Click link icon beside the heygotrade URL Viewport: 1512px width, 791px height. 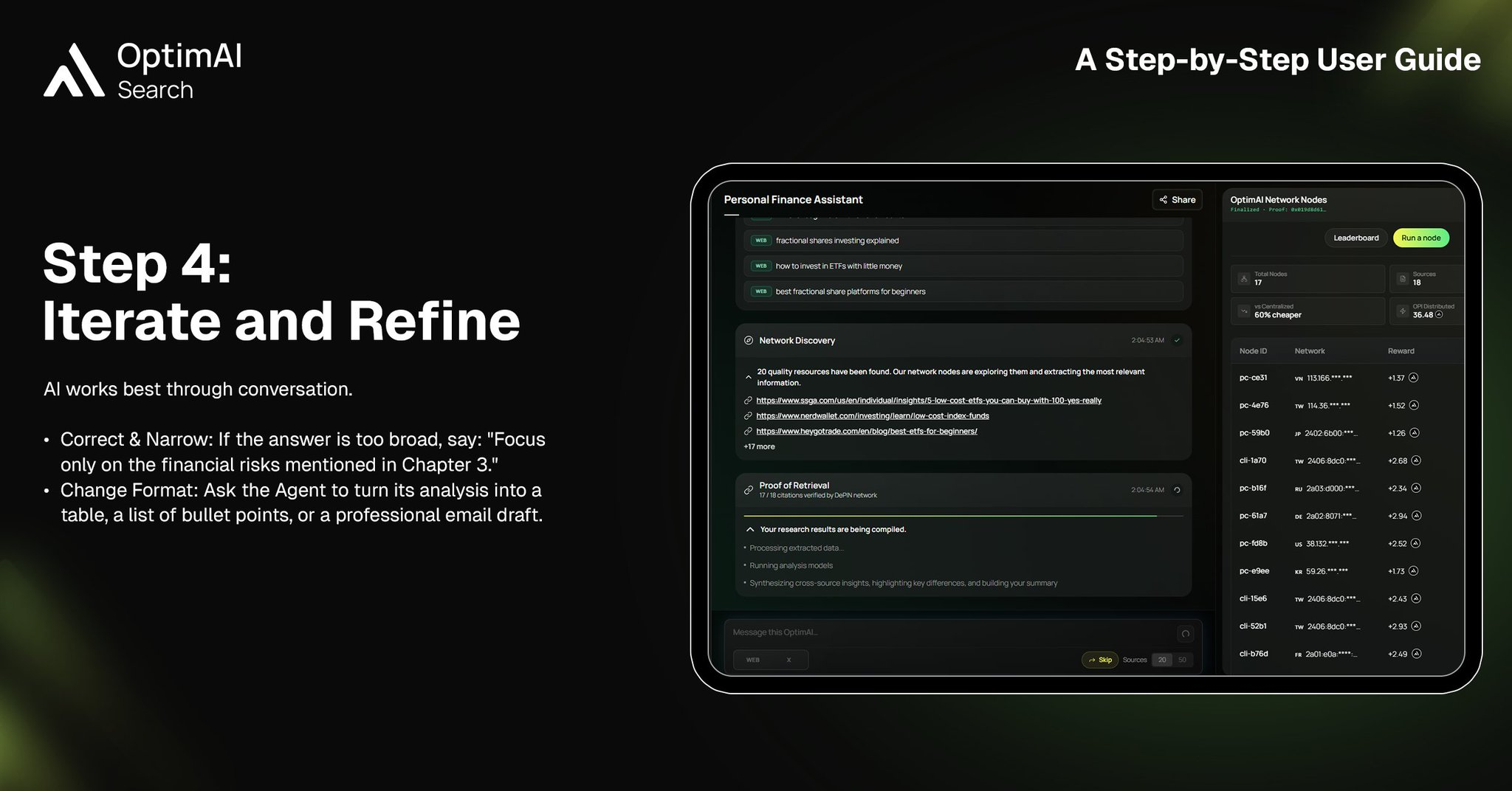coord(748,432)
